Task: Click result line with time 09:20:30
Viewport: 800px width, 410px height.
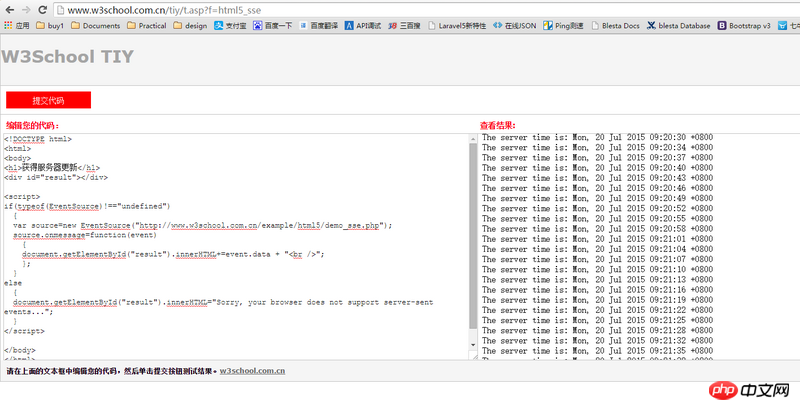Action: click(597, 137)
